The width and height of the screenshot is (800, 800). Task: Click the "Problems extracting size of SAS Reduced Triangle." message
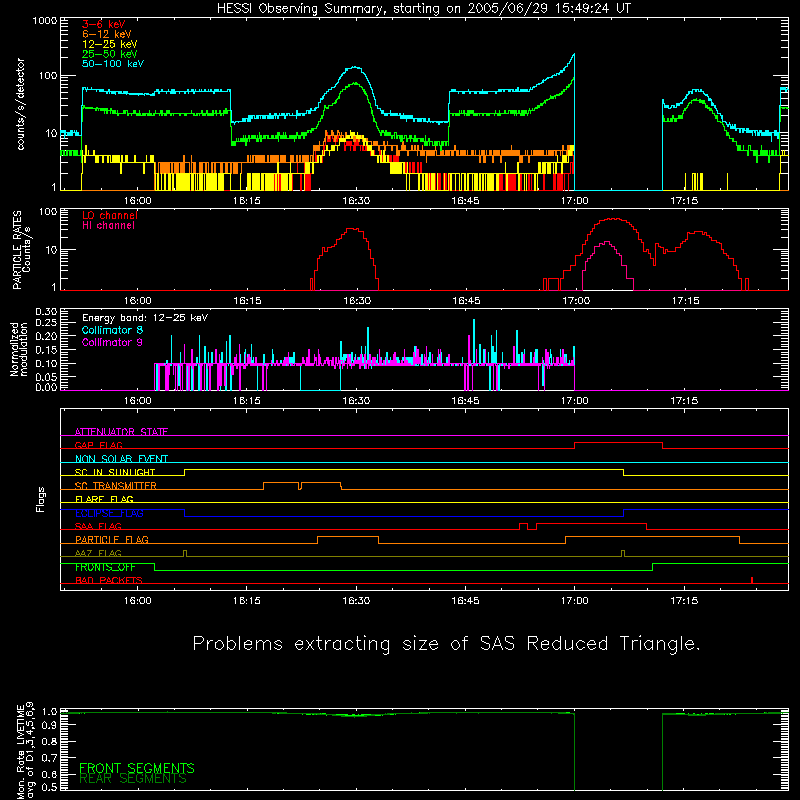coord(446,643)
